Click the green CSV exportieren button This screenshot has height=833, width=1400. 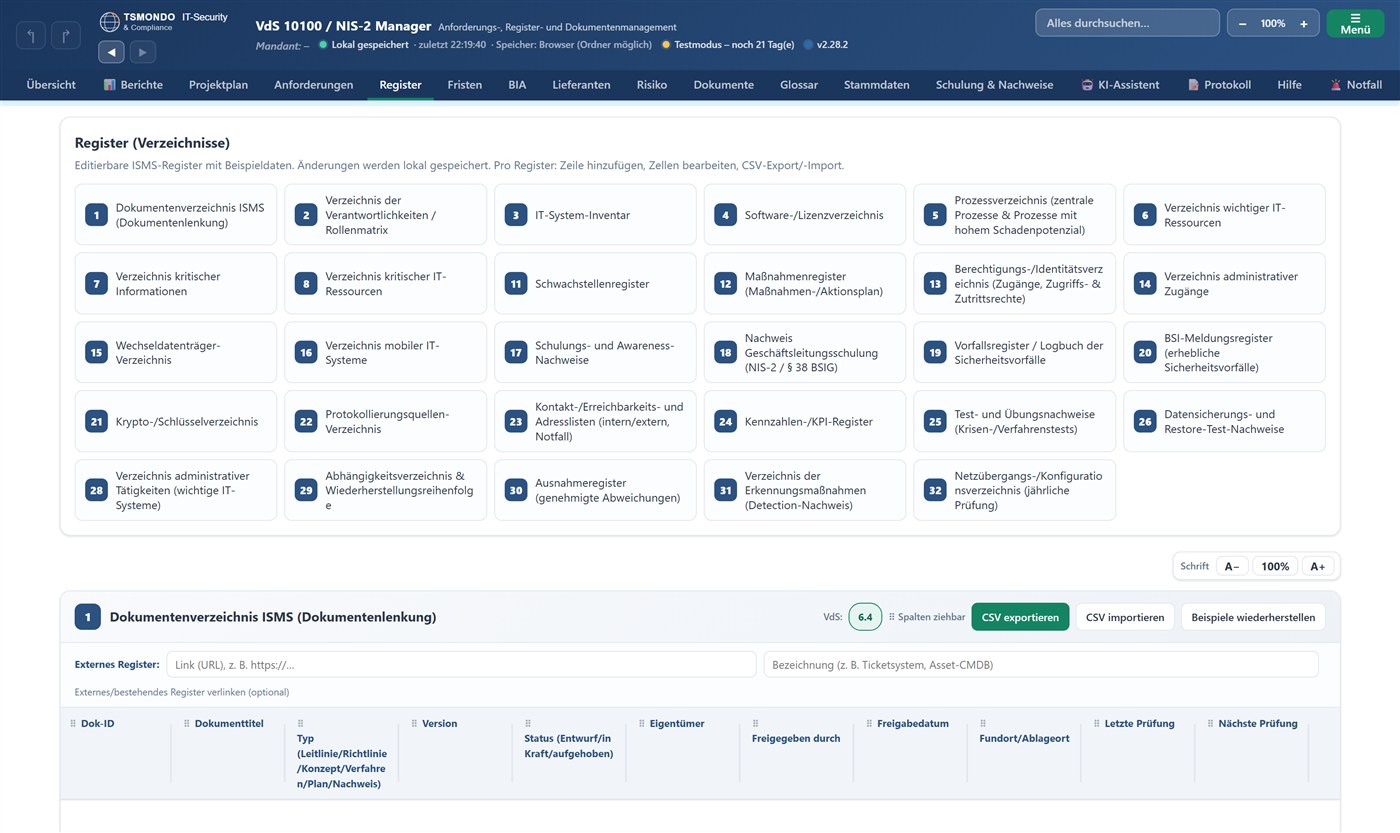(x=1020, y=617)
